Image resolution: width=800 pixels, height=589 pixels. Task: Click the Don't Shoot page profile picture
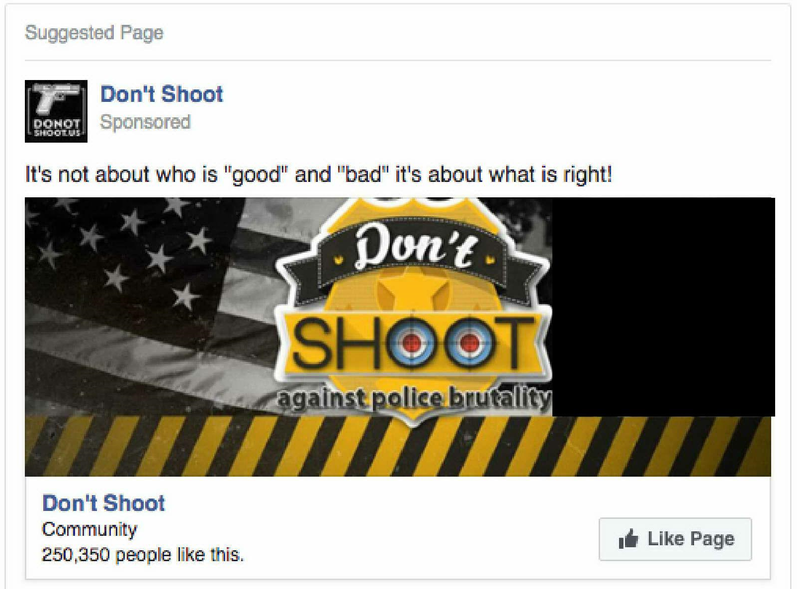point(56,111)
